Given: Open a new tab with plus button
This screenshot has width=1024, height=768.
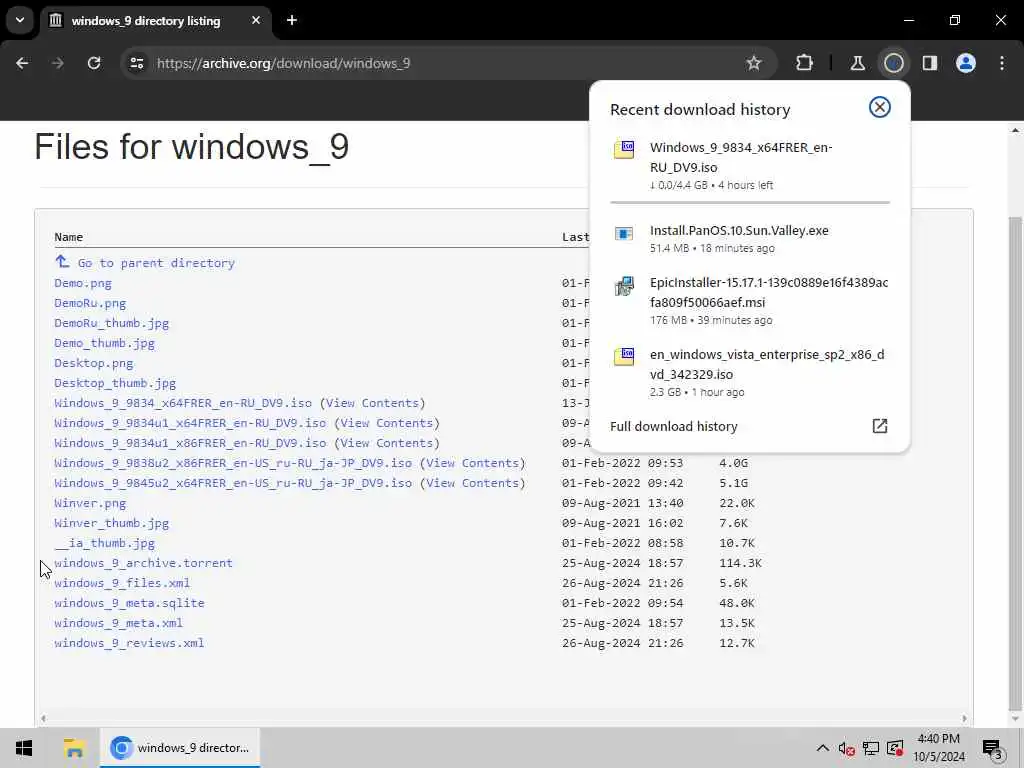Looking at the screenshot, I should click(x=292, y=20).
